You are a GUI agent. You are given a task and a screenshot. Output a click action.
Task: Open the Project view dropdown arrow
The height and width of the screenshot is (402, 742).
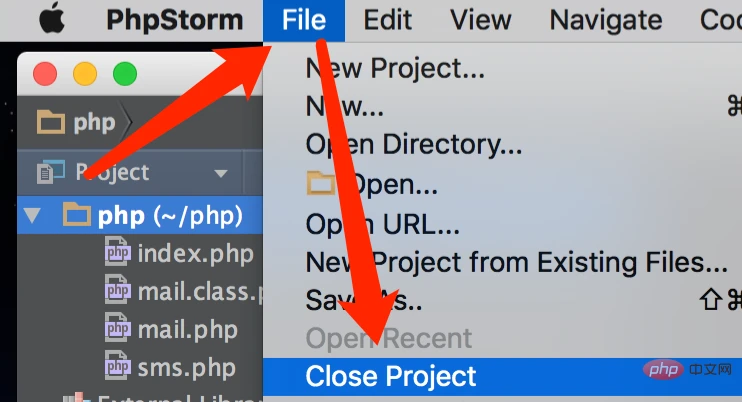(x=221, y=173)
